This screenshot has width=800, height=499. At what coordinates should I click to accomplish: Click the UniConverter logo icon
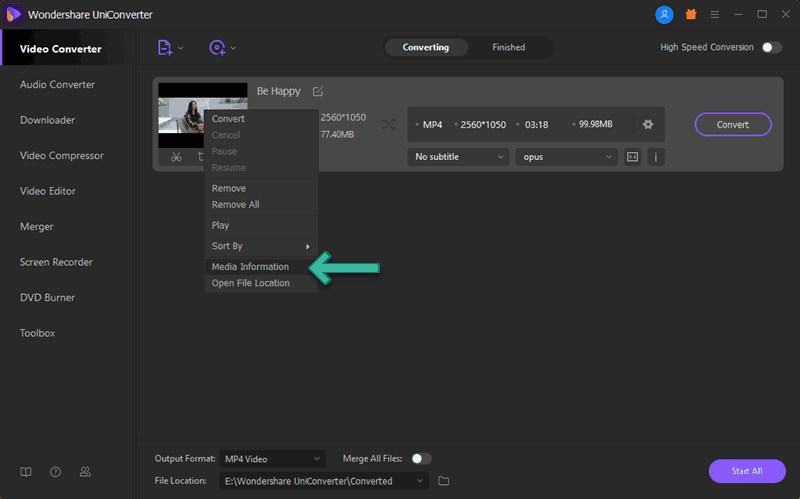[13, 14]
